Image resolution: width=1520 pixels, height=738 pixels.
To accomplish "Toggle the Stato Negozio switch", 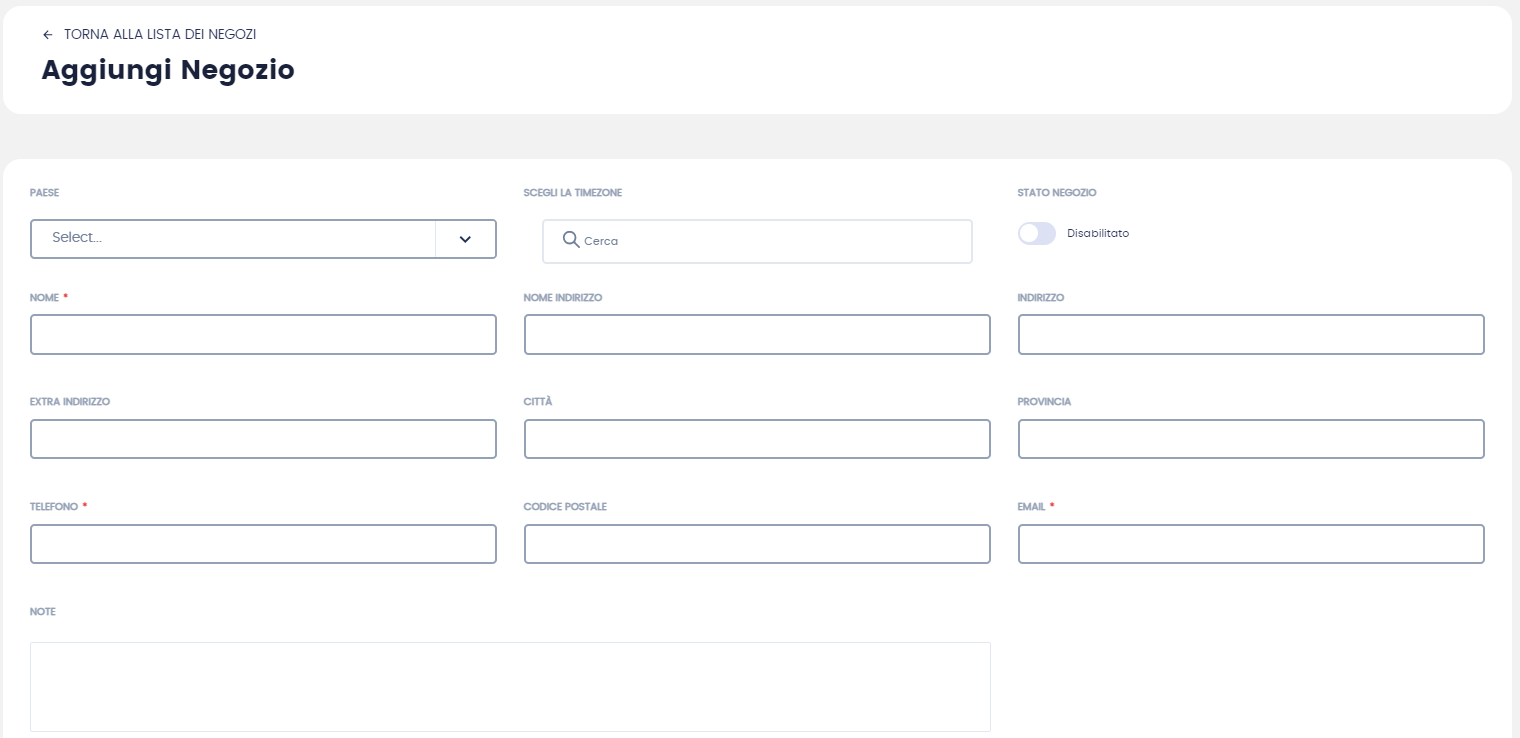I will coord(1036,233).
